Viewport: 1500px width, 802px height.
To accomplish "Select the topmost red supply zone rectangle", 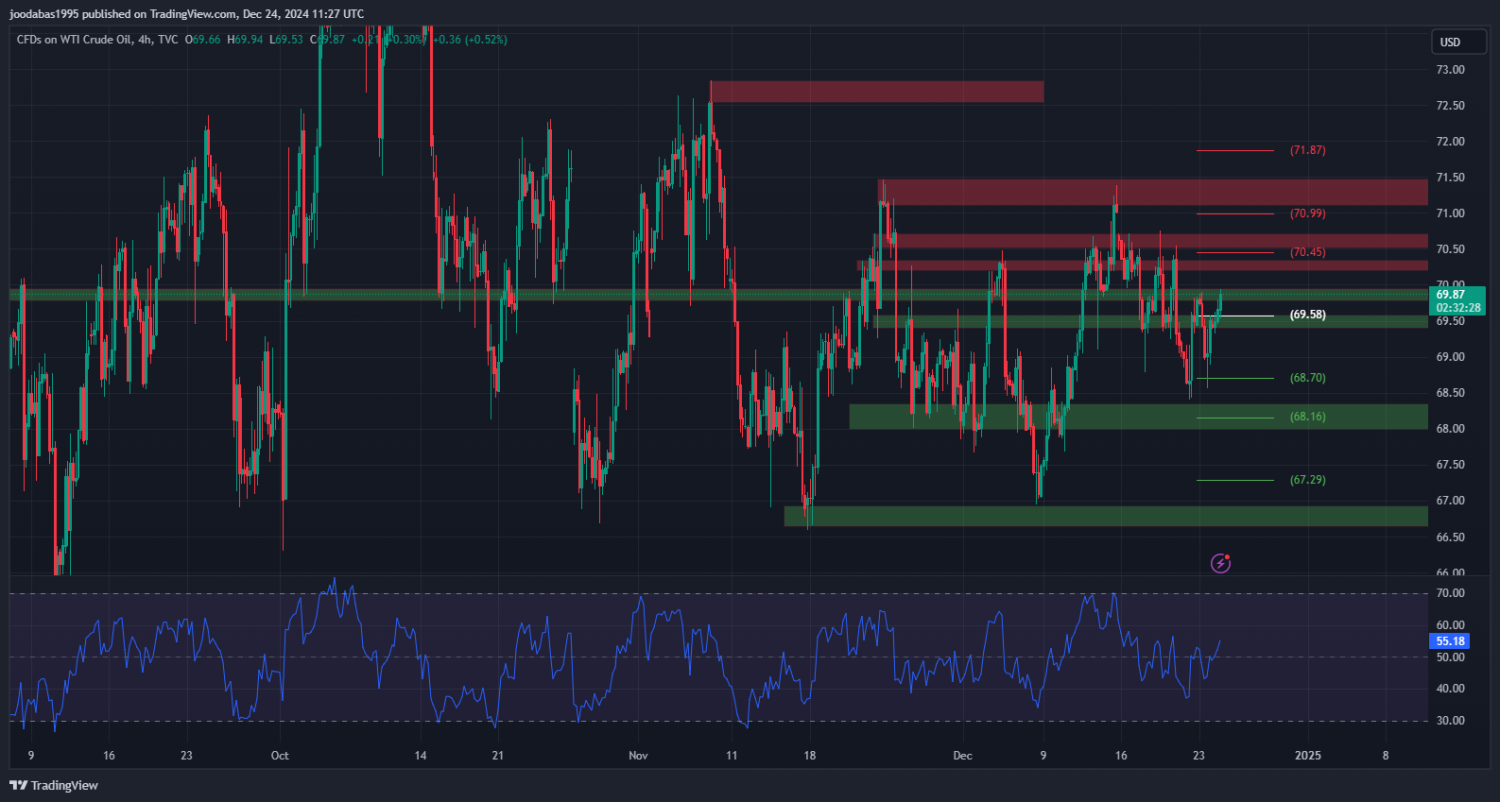I will tap(876, 92).
